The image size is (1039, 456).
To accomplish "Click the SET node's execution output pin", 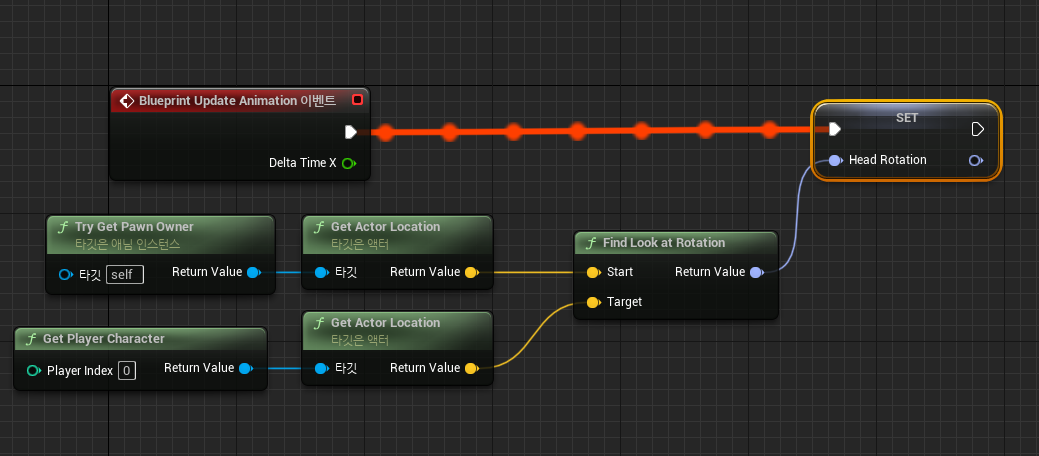I will click(x=978, y=129).
